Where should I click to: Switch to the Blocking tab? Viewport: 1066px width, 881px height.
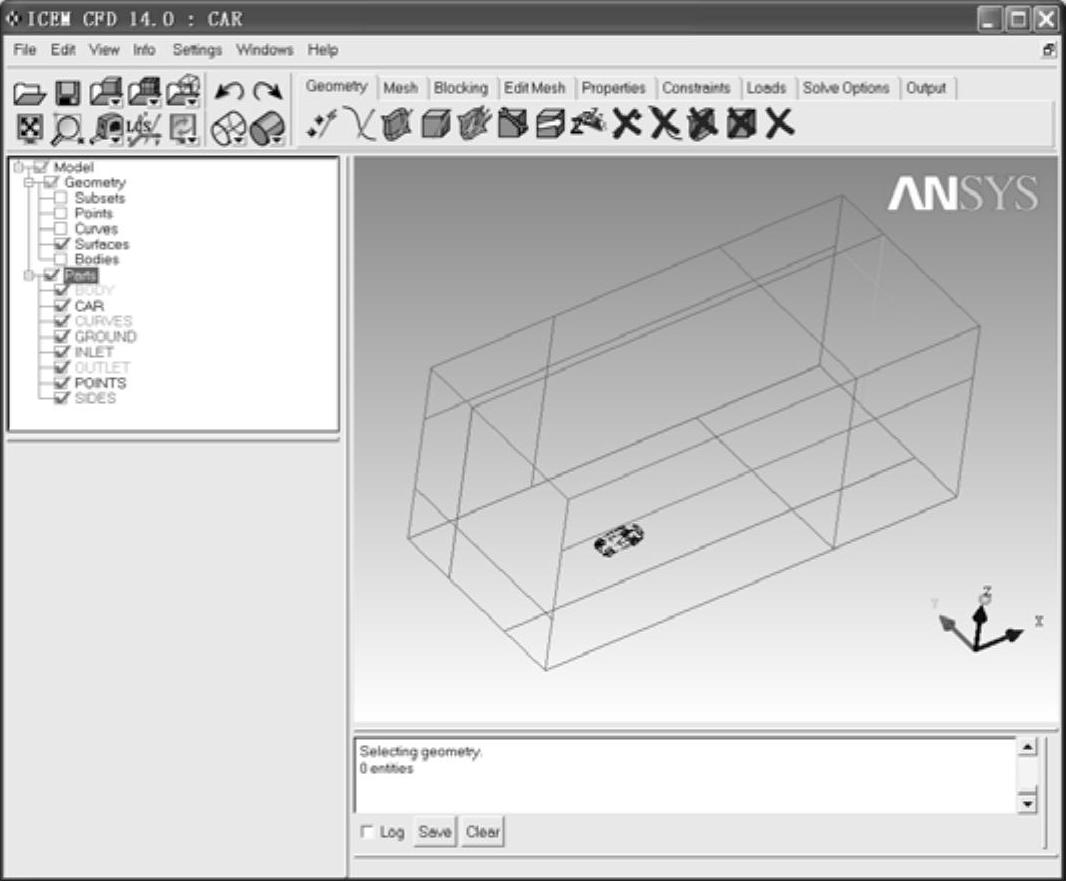click(x=461, y=88)
